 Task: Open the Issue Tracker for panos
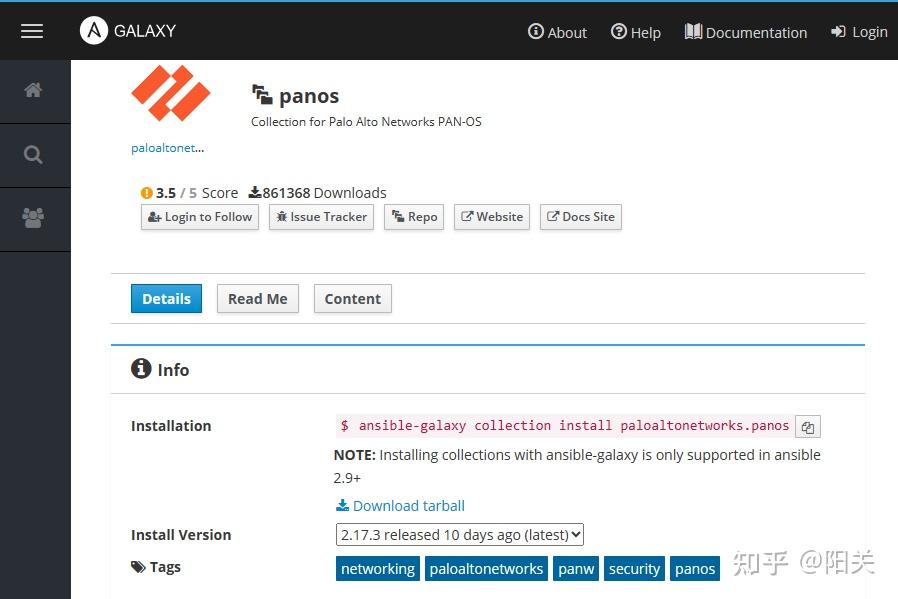[x=321, y=217]
